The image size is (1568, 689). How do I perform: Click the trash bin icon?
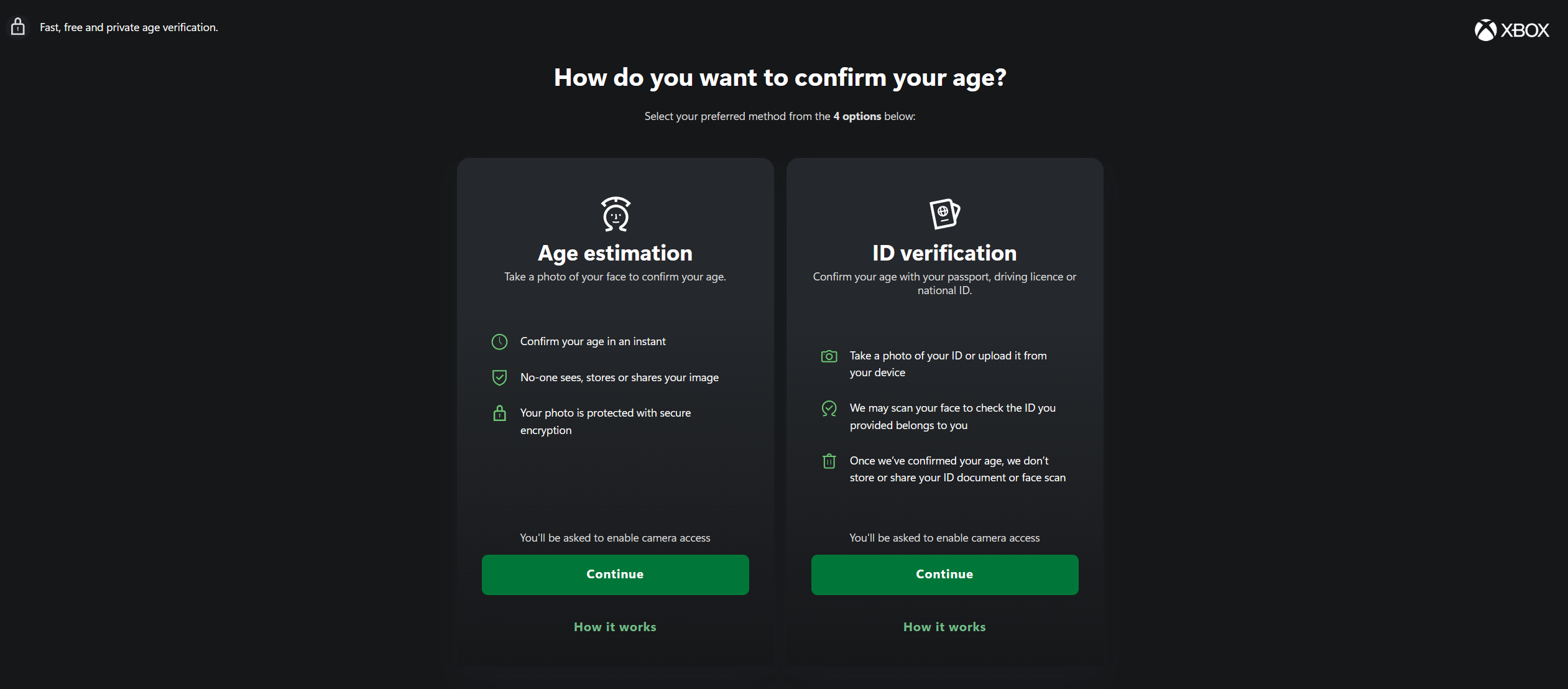pyautogui.click(x=829, y=461)
